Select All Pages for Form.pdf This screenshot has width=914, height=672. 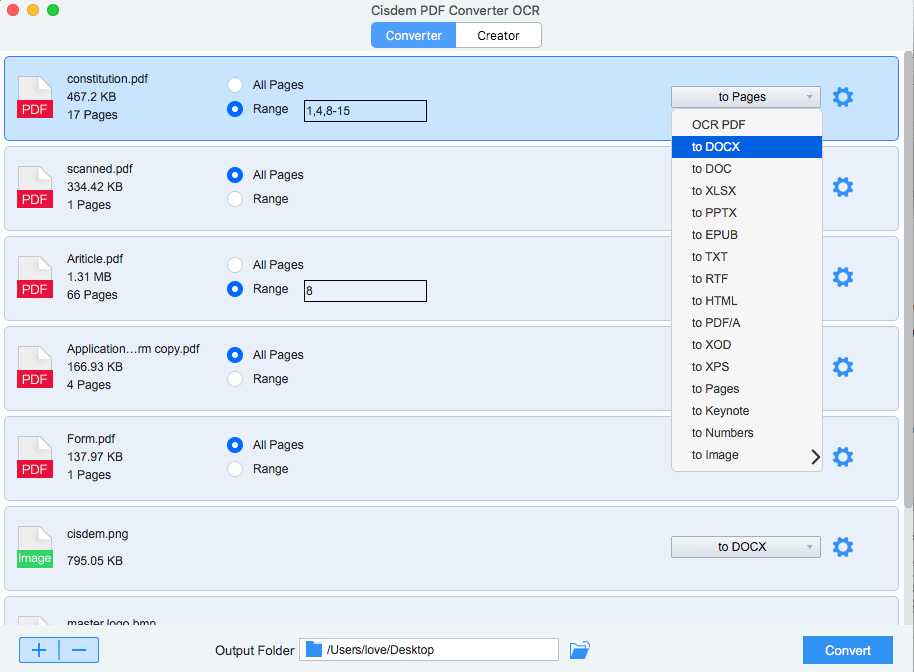point(235,445)
